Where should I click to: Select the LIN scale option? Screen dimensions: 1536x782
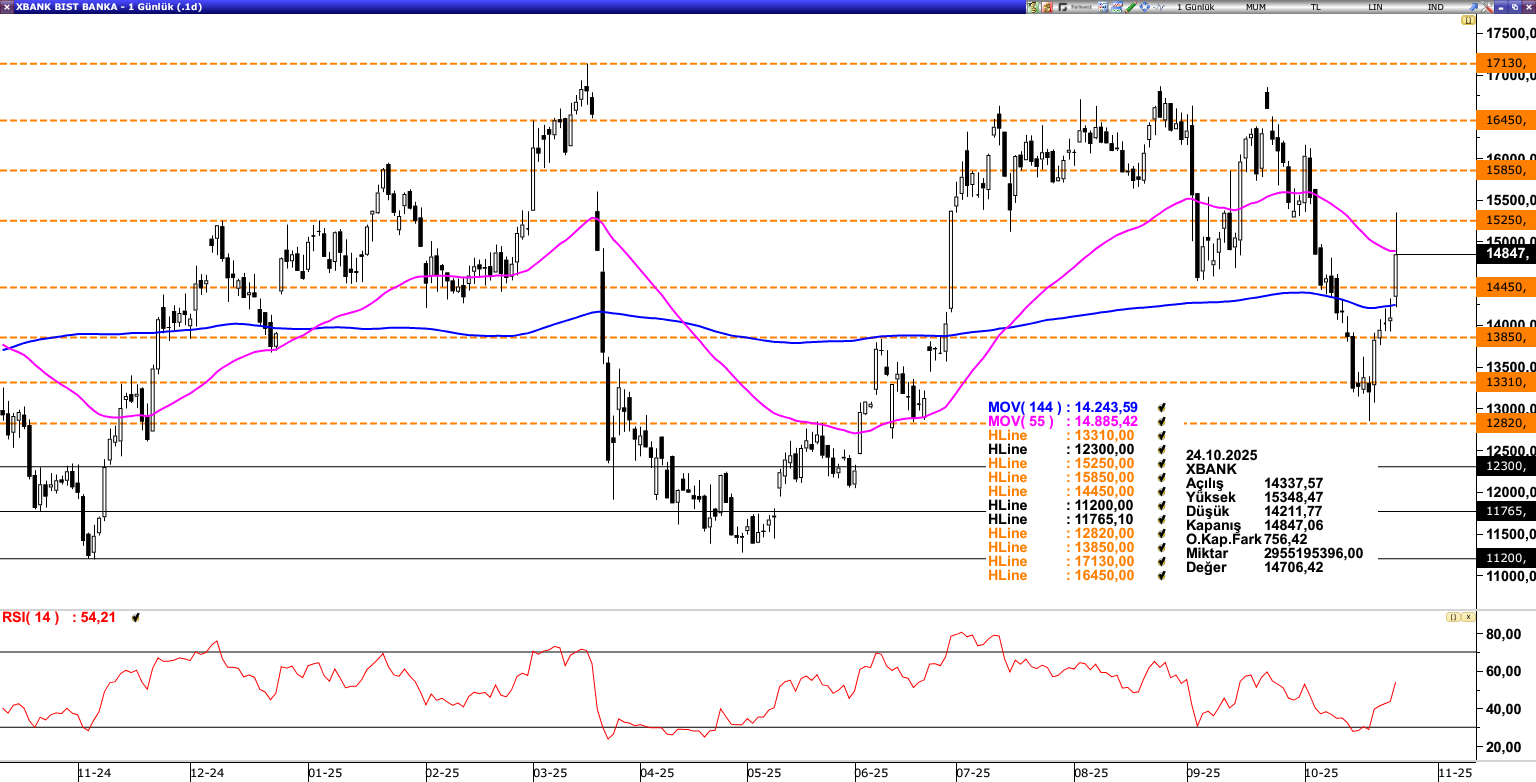tap(1376, 7)
